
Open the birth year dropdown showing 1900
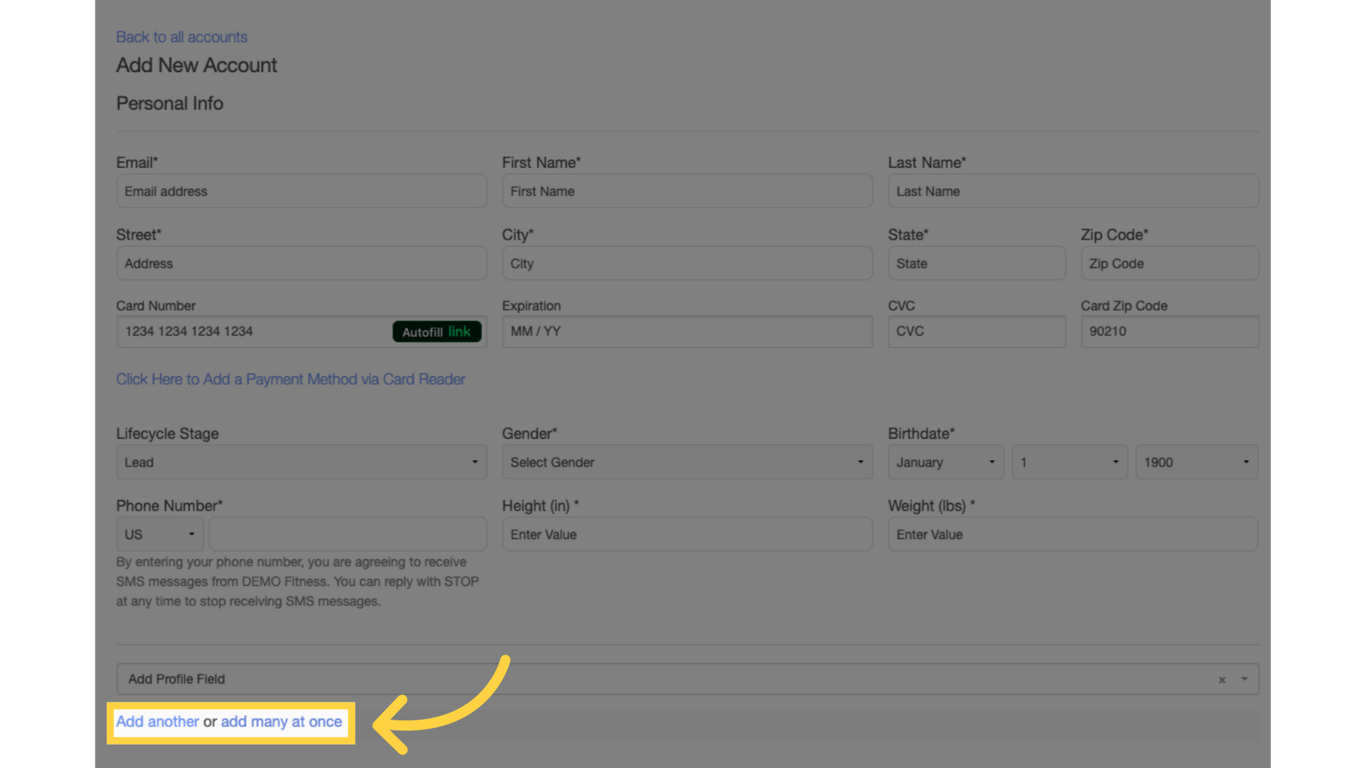[x=1196, y=461]
